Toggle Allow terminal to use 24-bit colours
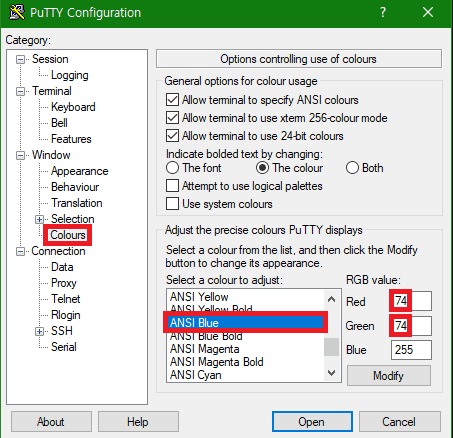Screen dimensions: 453x438 (172, 136)
